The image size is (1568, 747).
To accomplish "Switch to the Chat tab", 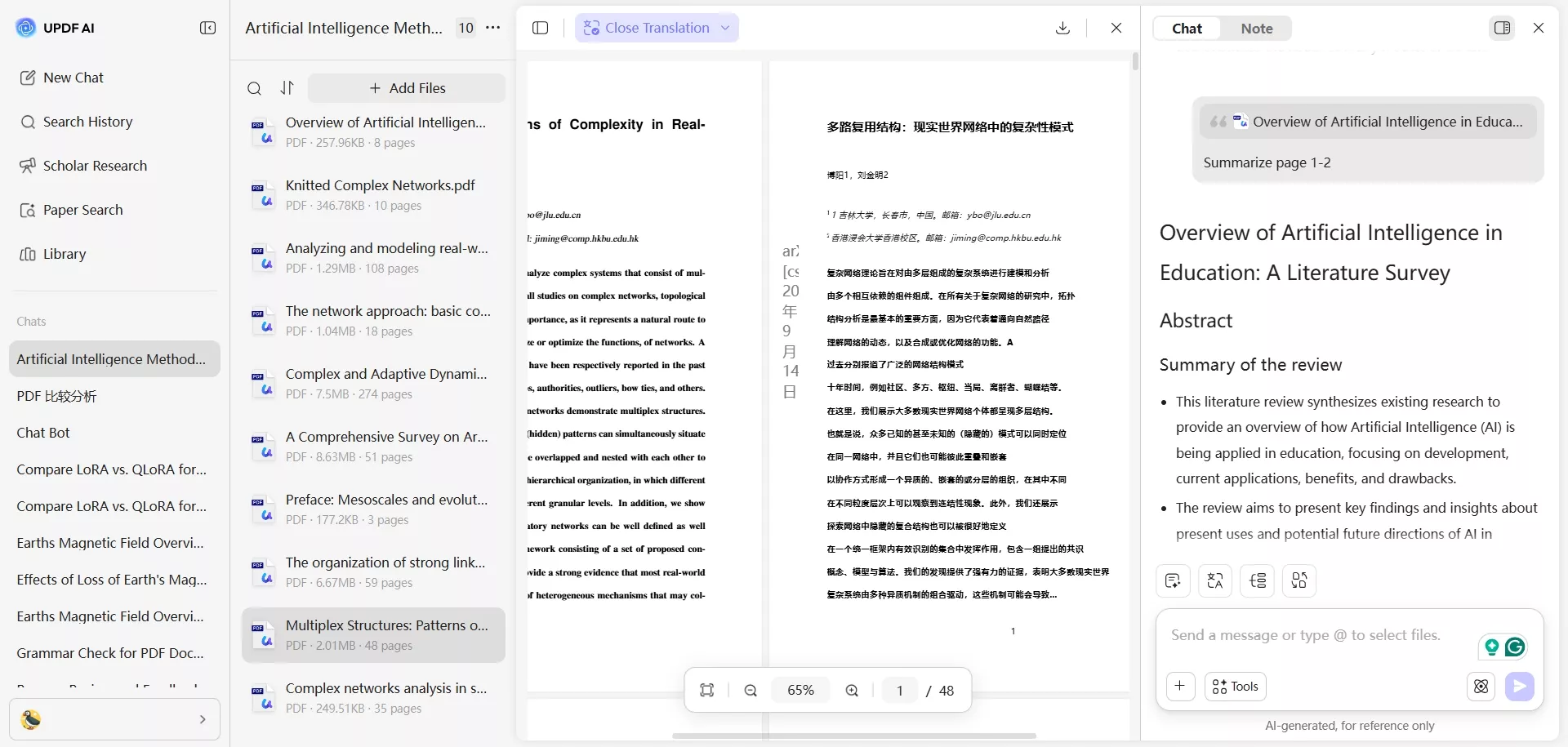I will pyautogui.click(x=1186, y=28).
